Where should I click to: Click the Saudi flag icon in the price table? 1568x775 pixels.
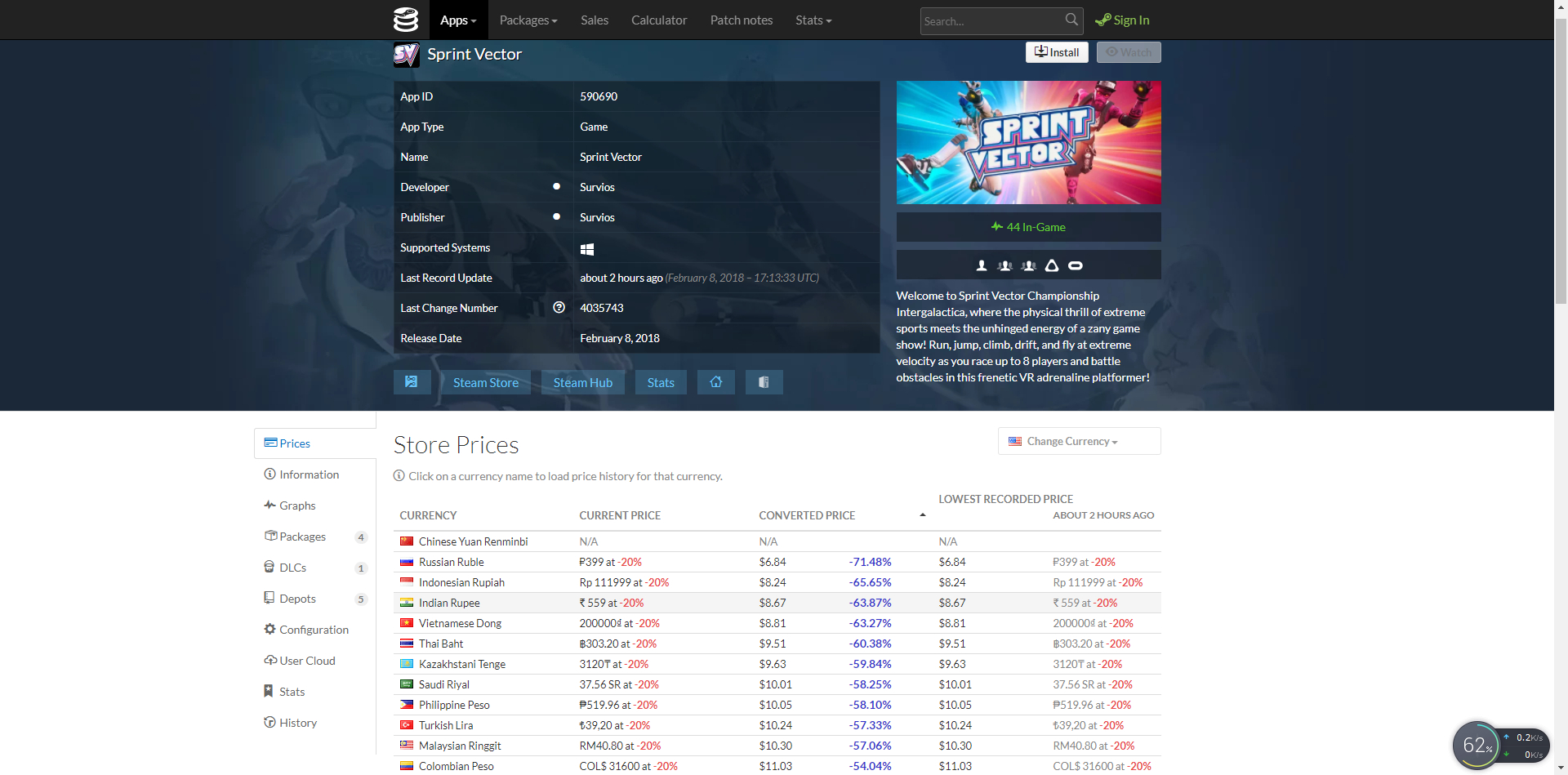tap(407, 684)
